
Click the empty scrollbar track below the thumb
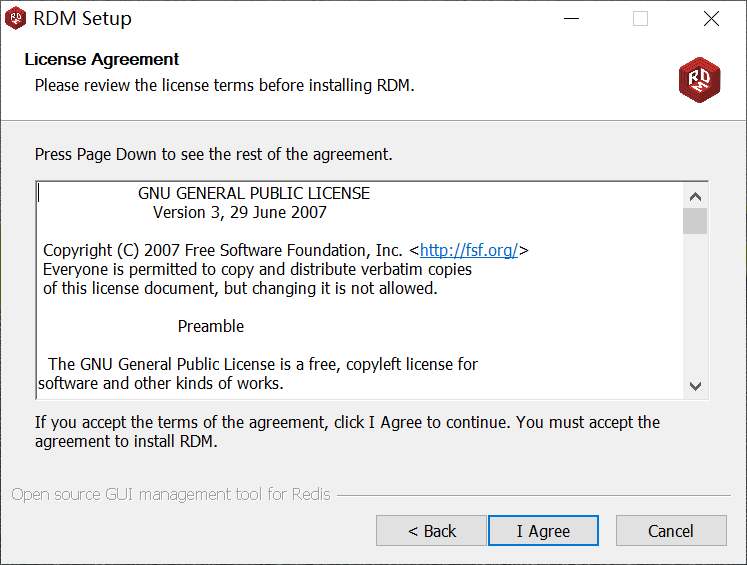point(695,310)
